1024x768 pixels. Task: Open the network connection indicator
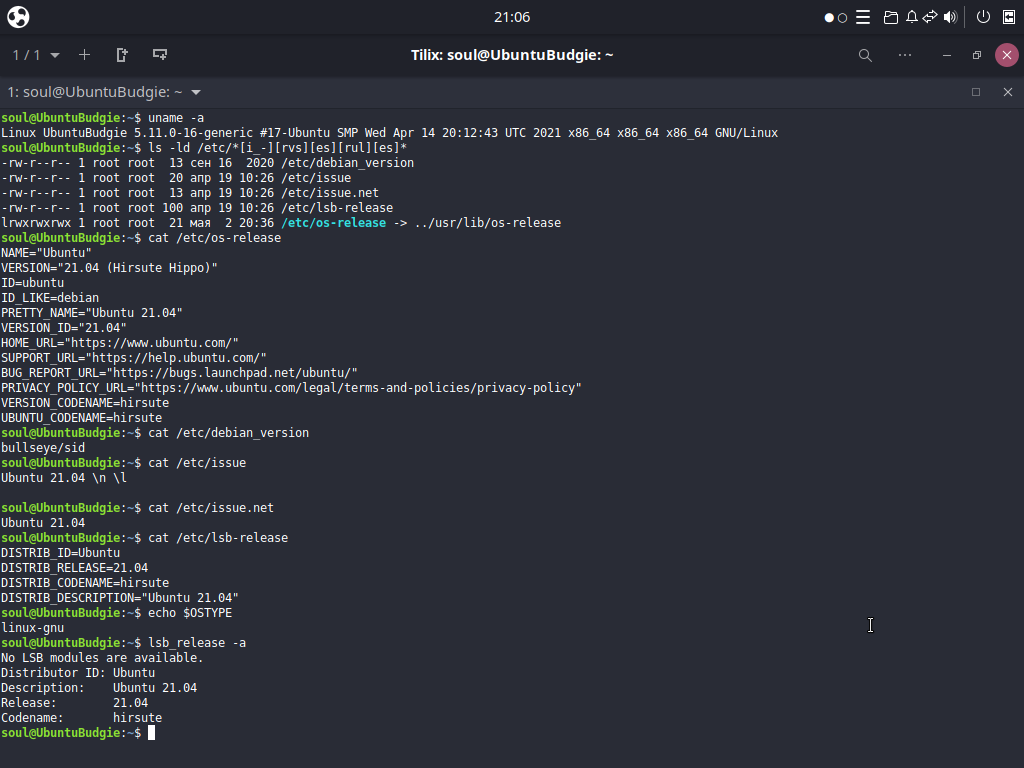click(930, 17)
